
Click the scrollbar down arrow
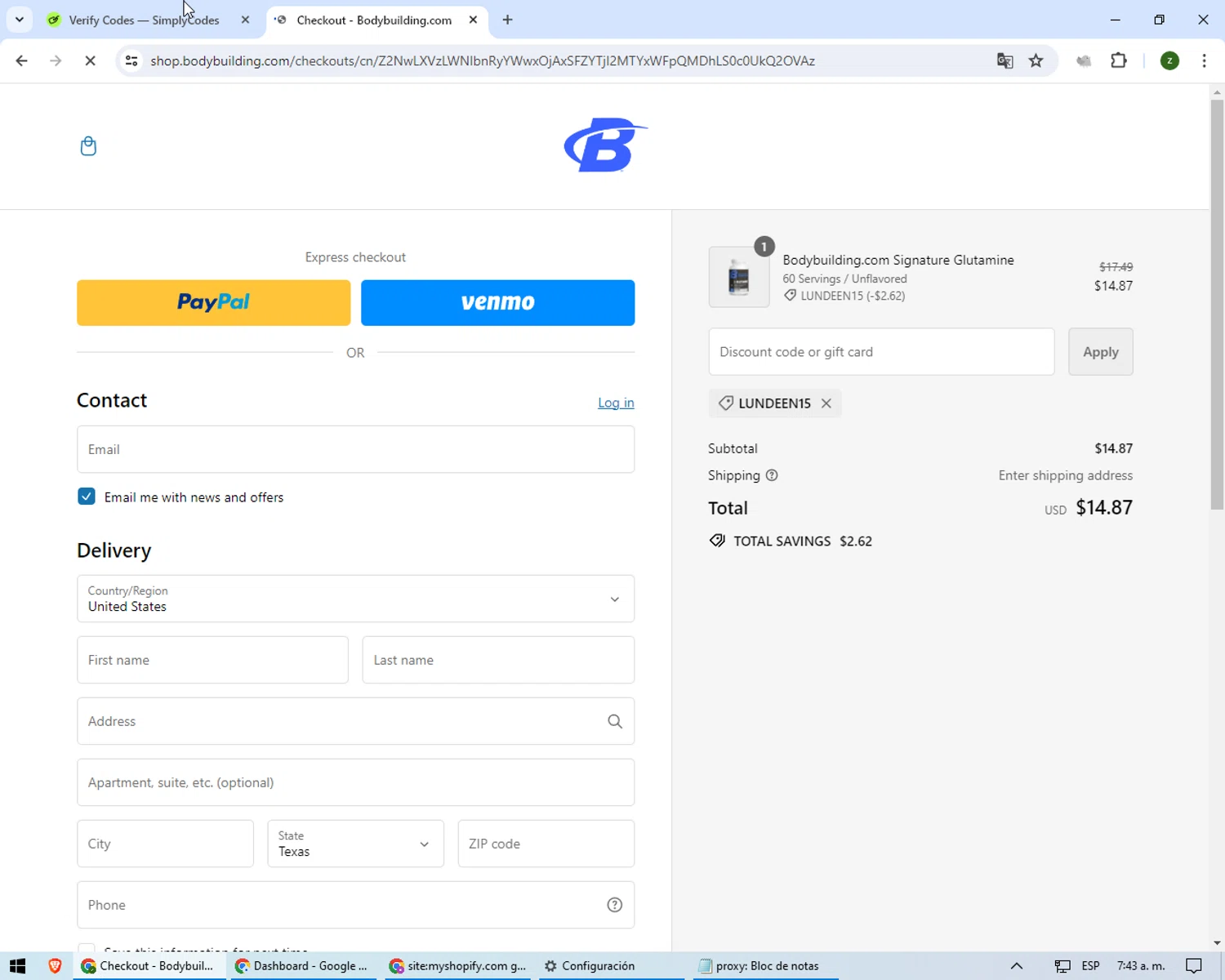pyautogui.click(x=1217, y=943)
